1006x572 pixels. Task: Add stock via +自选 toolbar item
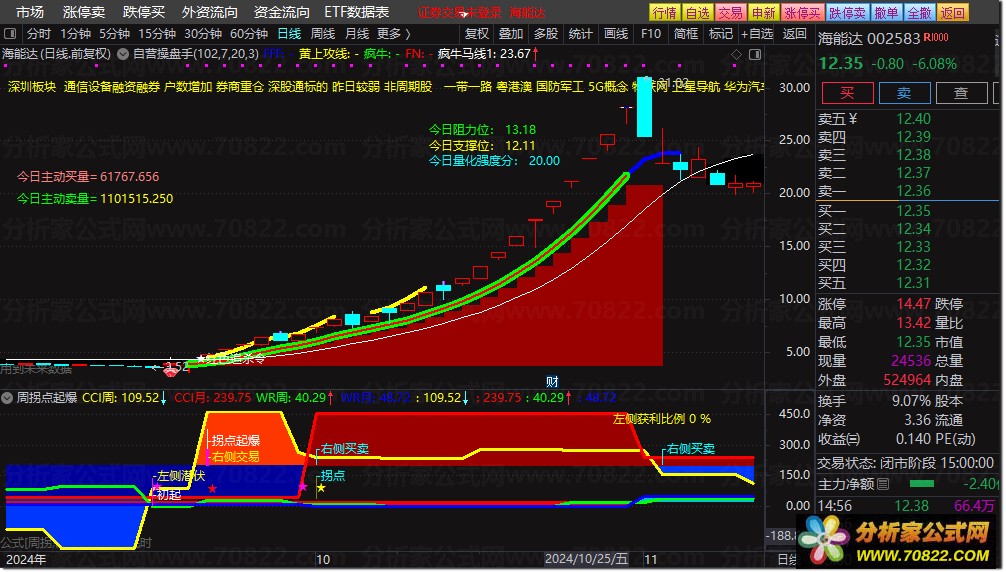coord(757,33)
